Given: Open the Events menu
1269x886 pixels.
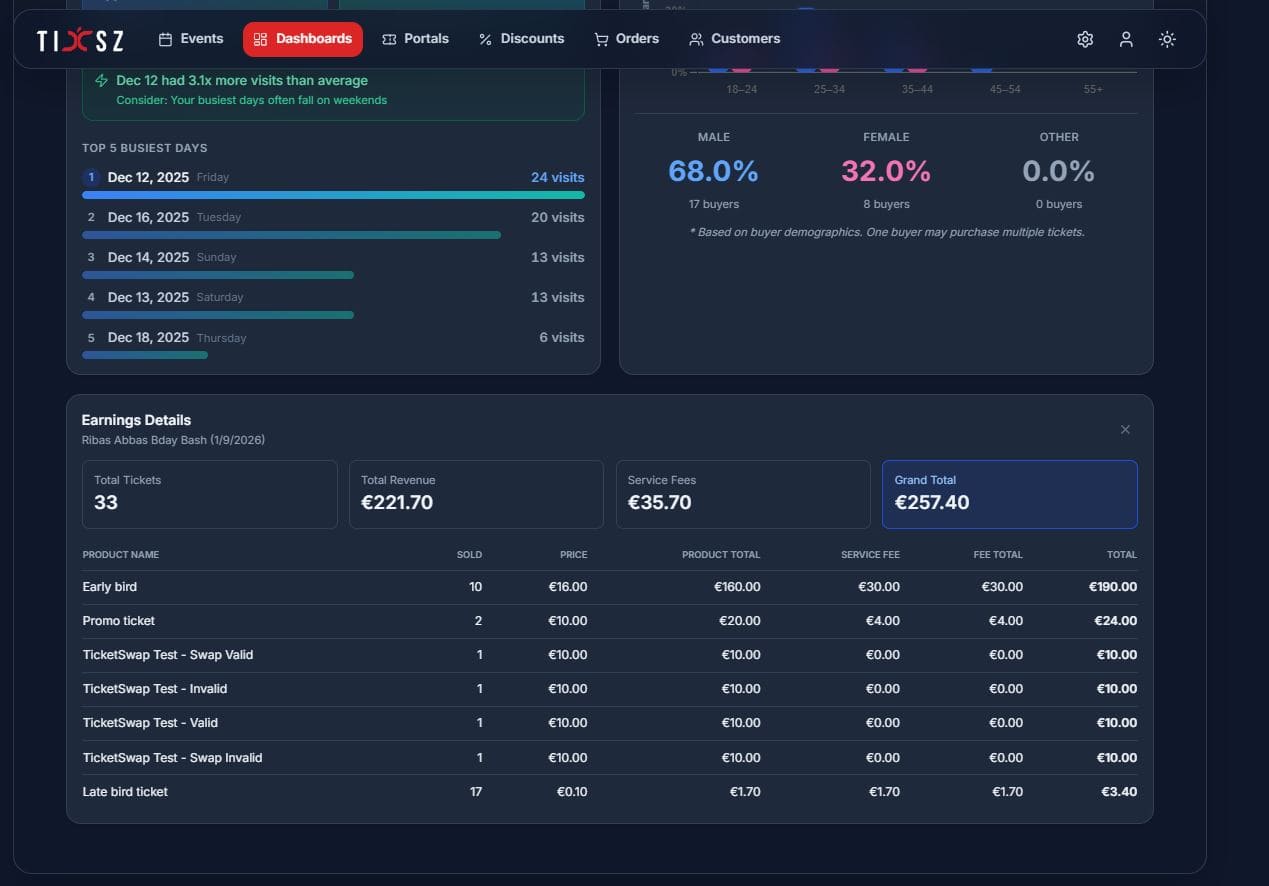Looking at the screenshot, I should tap(191, 39).
